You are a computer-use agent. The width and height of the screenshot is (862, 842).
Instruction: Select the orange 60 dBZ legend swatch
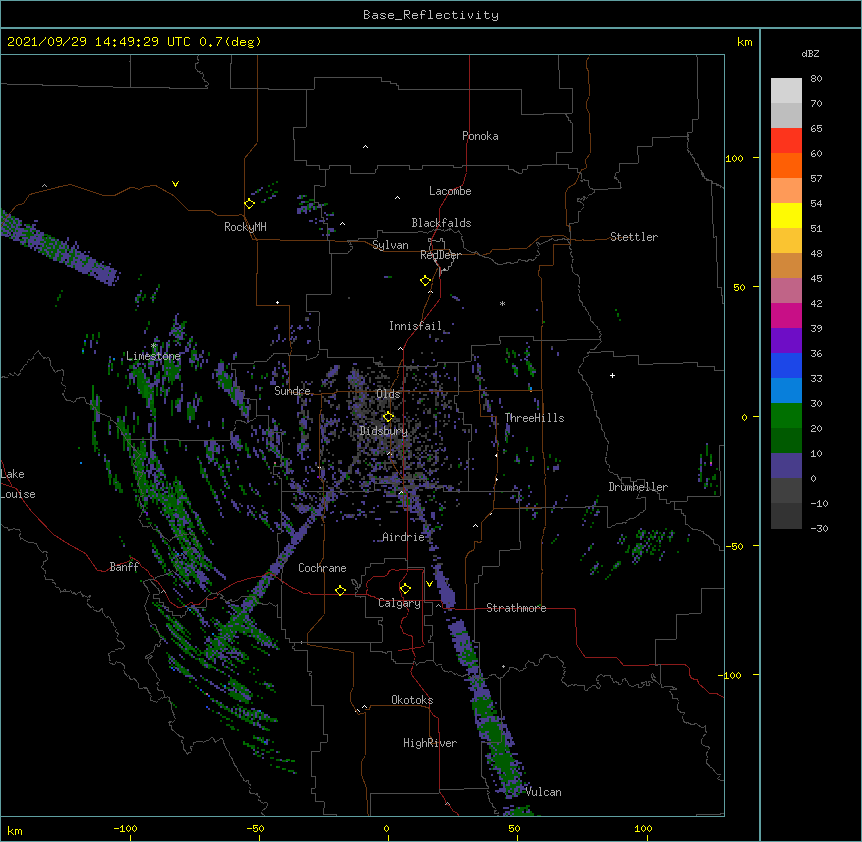click(786, 165)
